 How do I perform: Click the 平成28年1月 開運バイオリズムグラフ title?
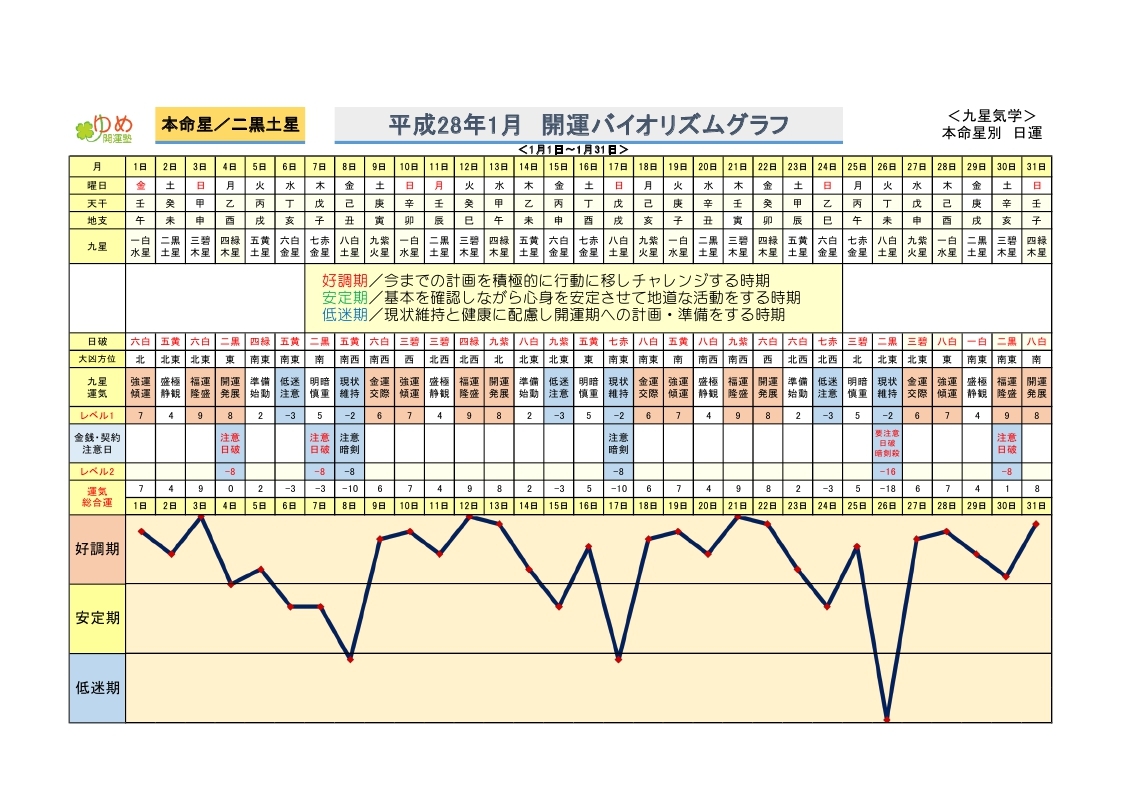tap(588, 125)
